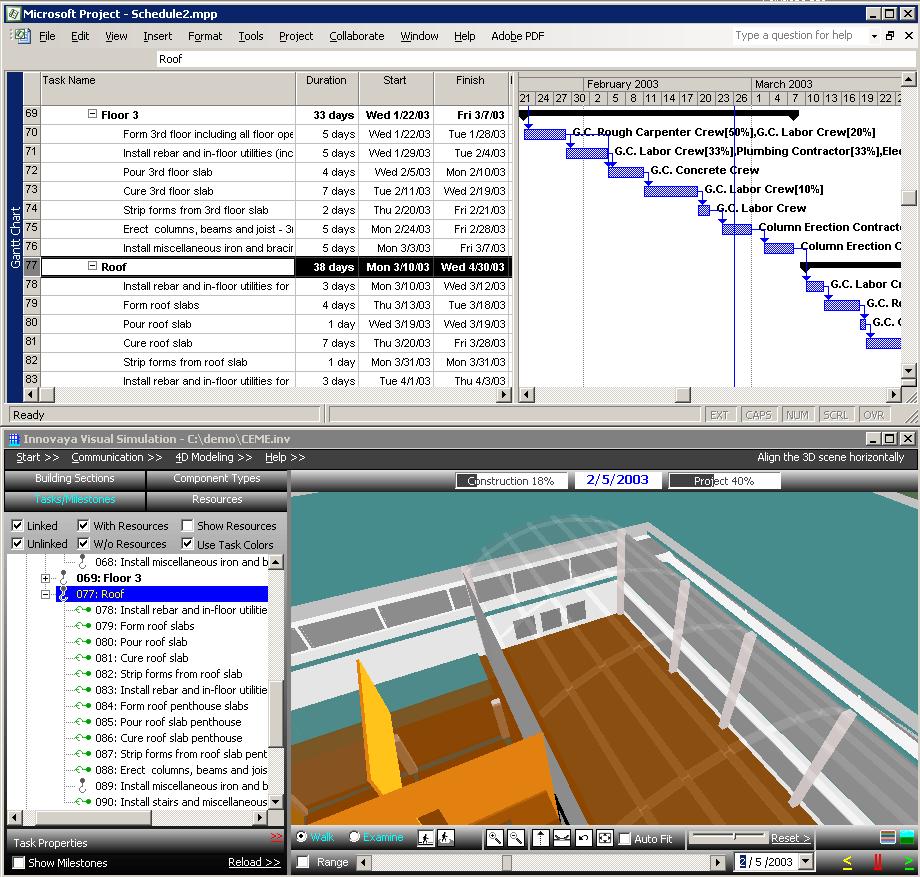
Task: Click the green link icon for 079: Form roof slabs
Action: click(x=83, y=626)
